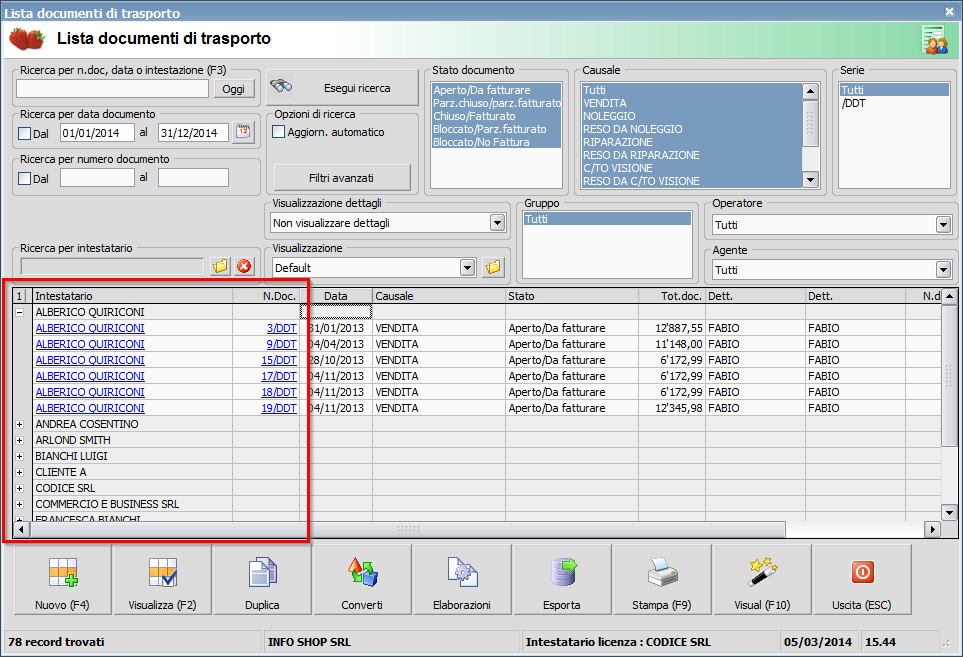This screenshot has height=657, width=963.
Task: Enable Dal checkbox for data documento
Action: tap(25, 133)
